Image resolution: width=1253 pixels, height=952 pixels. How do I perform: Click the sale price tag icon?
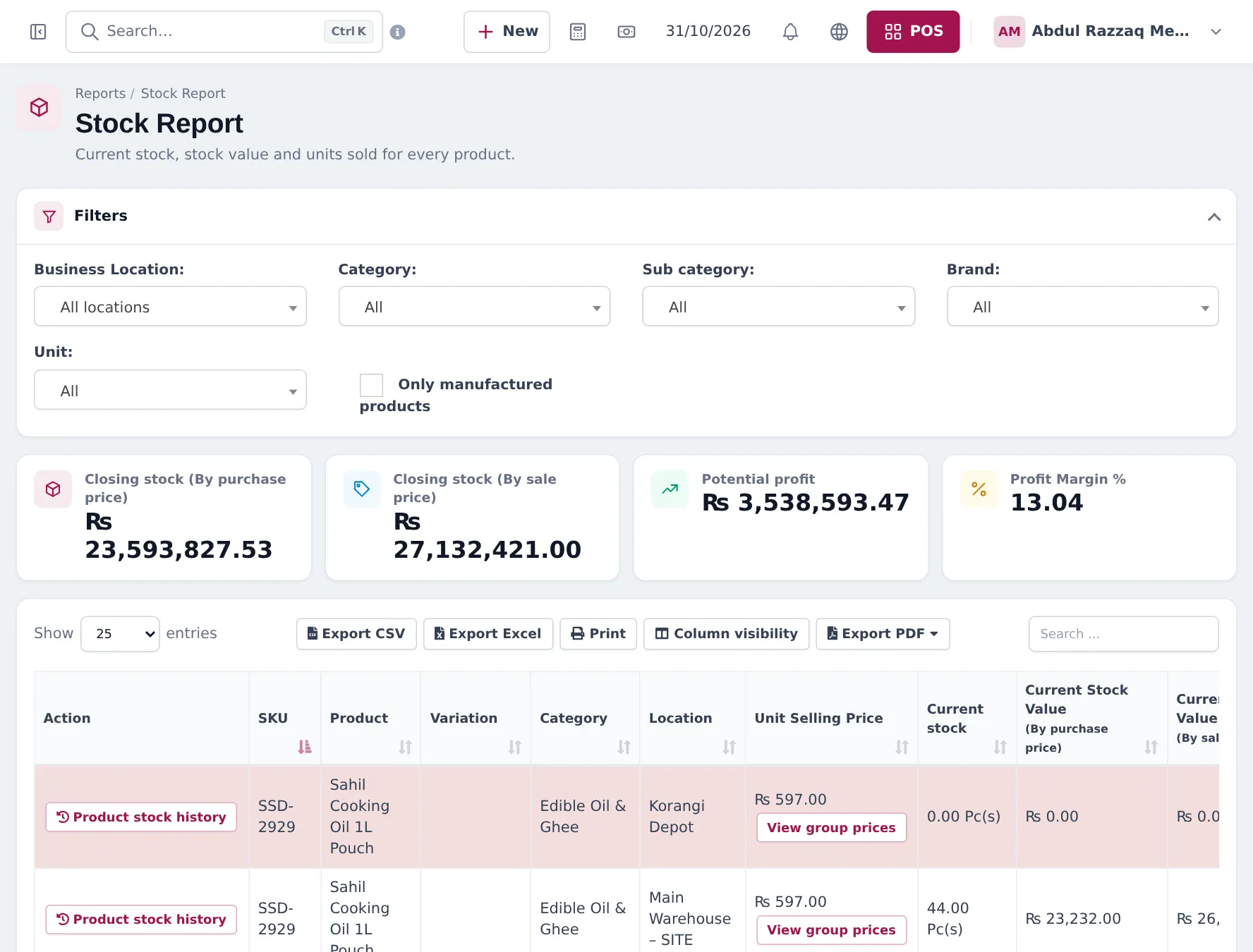pos(362,489)
